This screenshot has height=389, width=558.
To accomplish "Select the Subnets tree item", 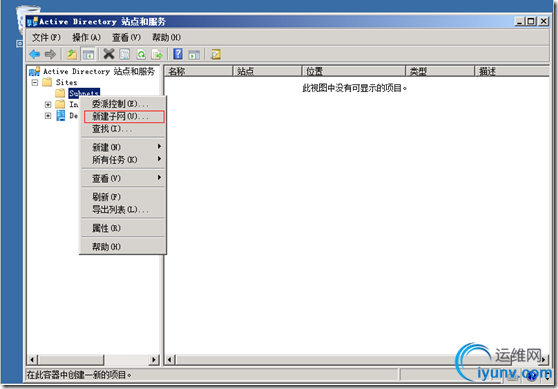I will click(x=84, y=93).
